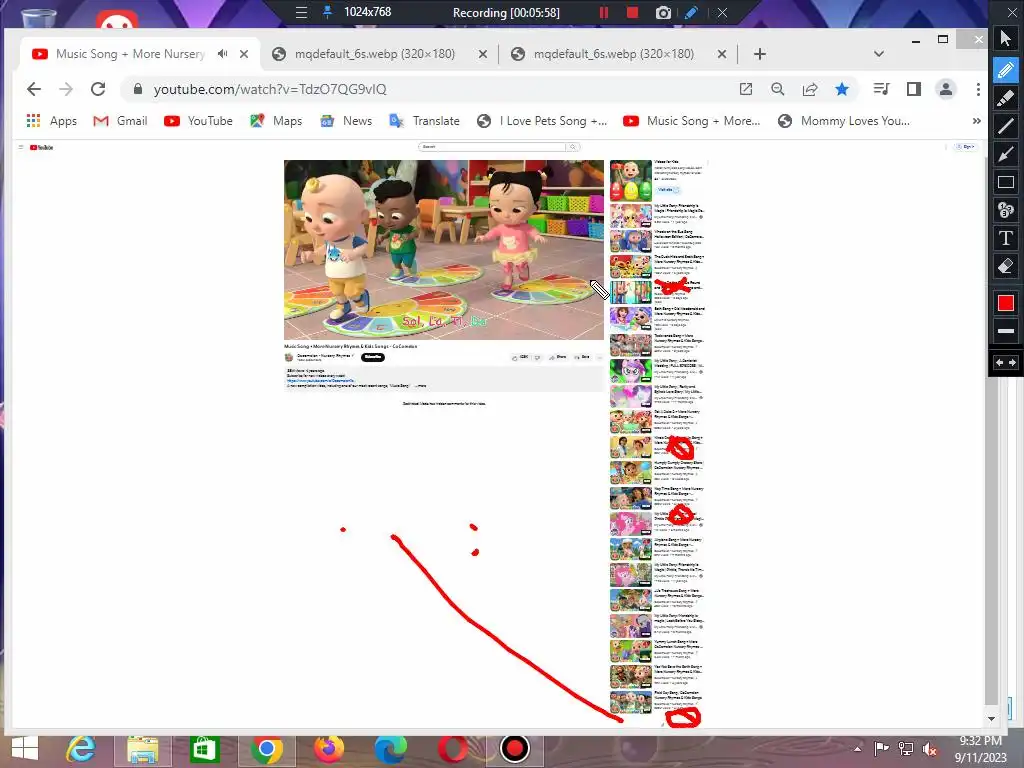Screen dimensions: 1024x768
Task: Switch to first mqdefault_6s.webp tab
Action: (374, 54)
